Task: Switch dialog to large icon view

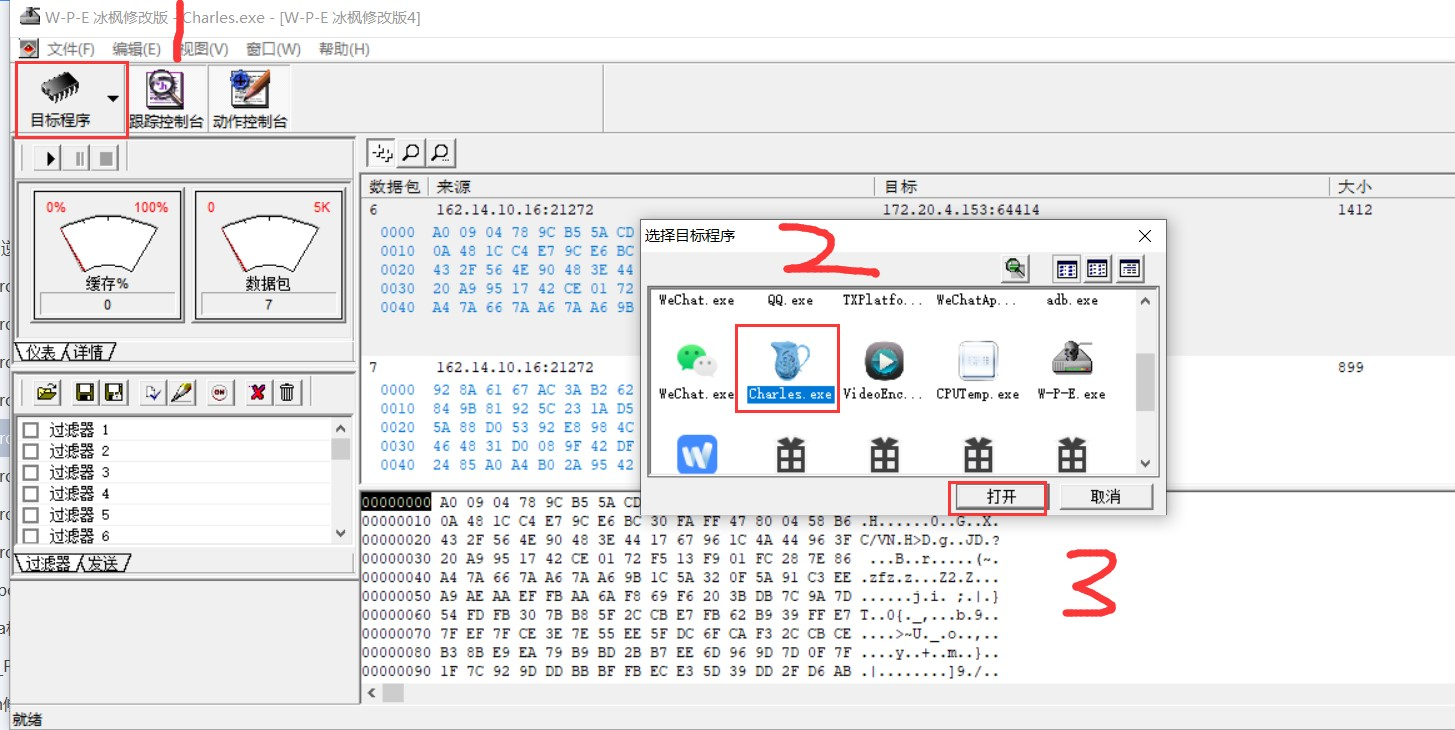Action: [1067, 267]
